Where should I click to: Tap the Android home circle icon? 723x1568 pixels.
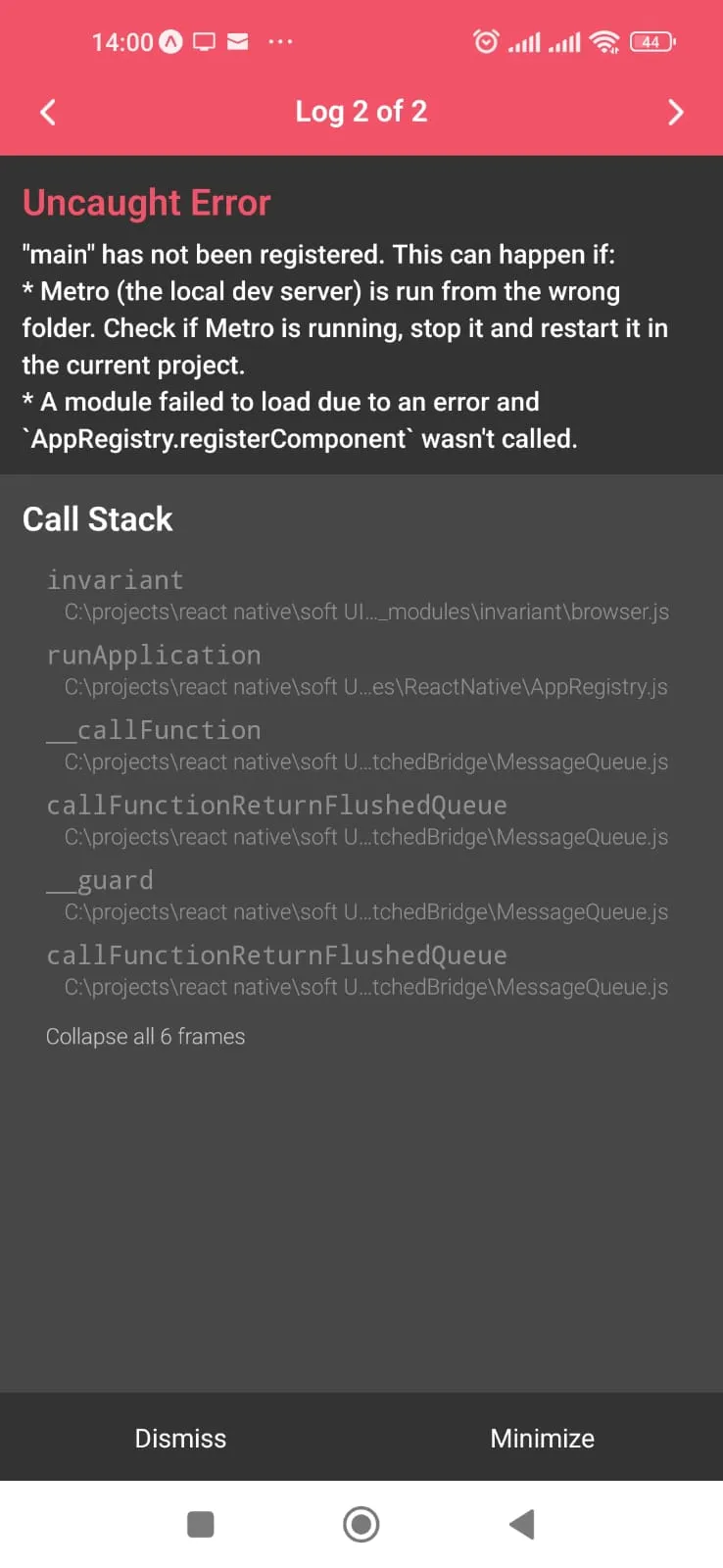coord(361,1524)
